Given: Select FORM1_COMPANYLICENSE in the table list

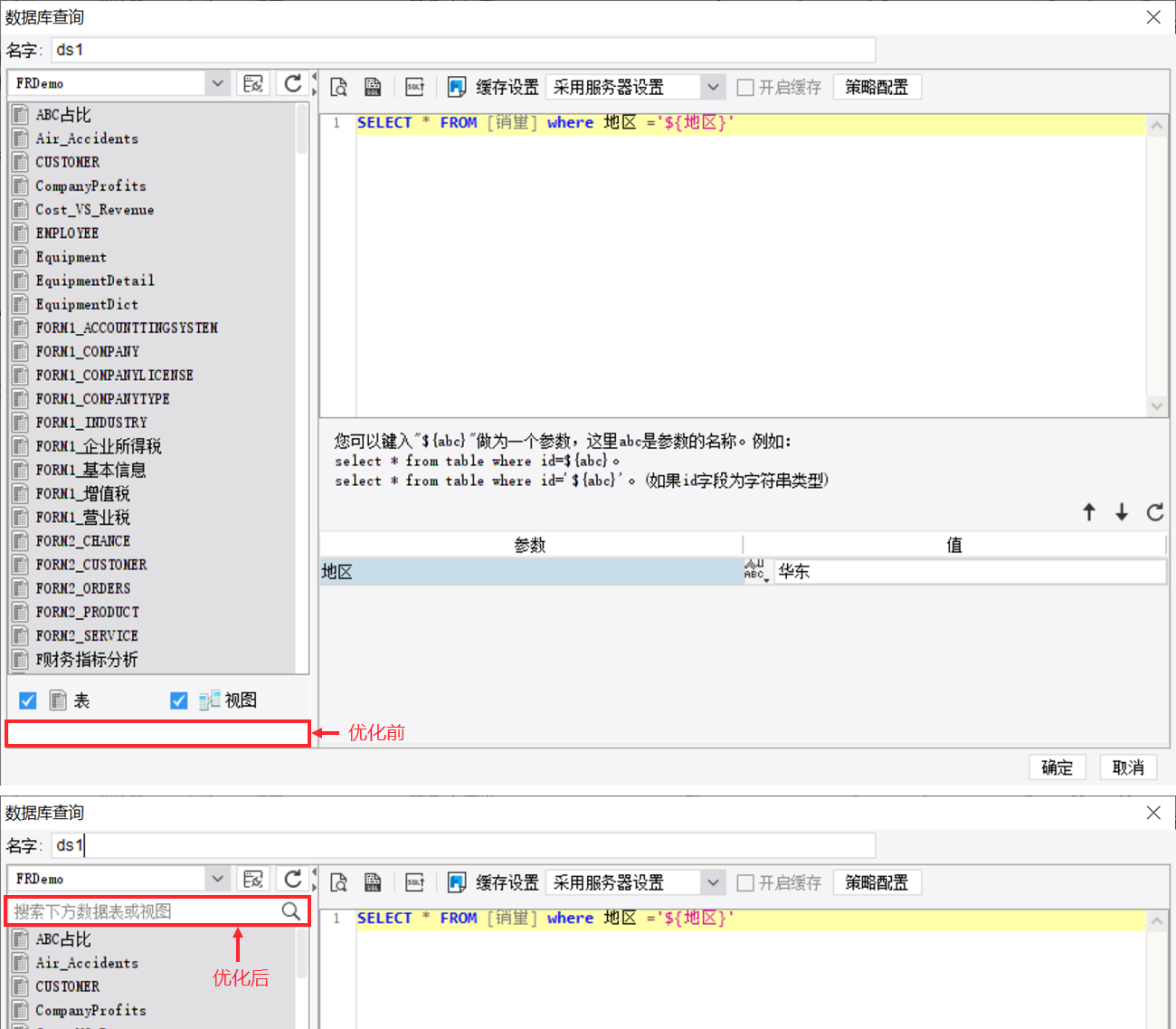Looking at the screenshot, I should (114, 375).
